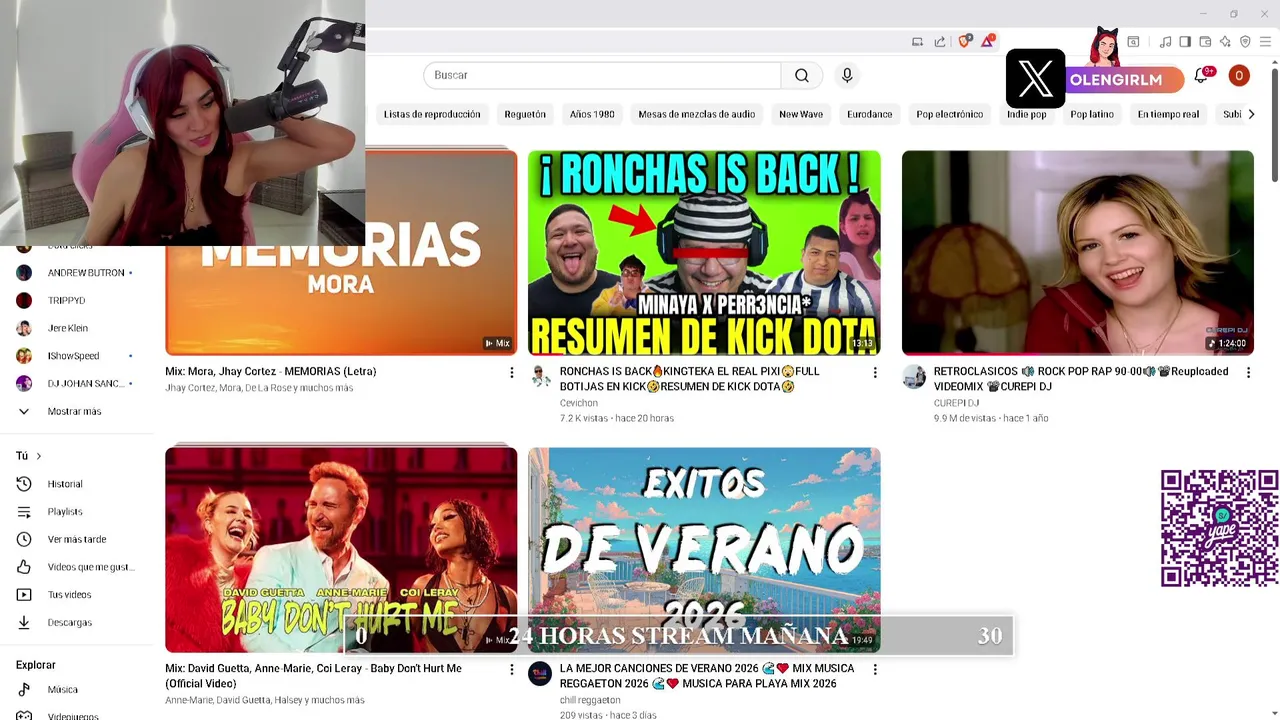Select the Años 1980 chip
The height and width of the screenshot is (720, 1280).
592,114
